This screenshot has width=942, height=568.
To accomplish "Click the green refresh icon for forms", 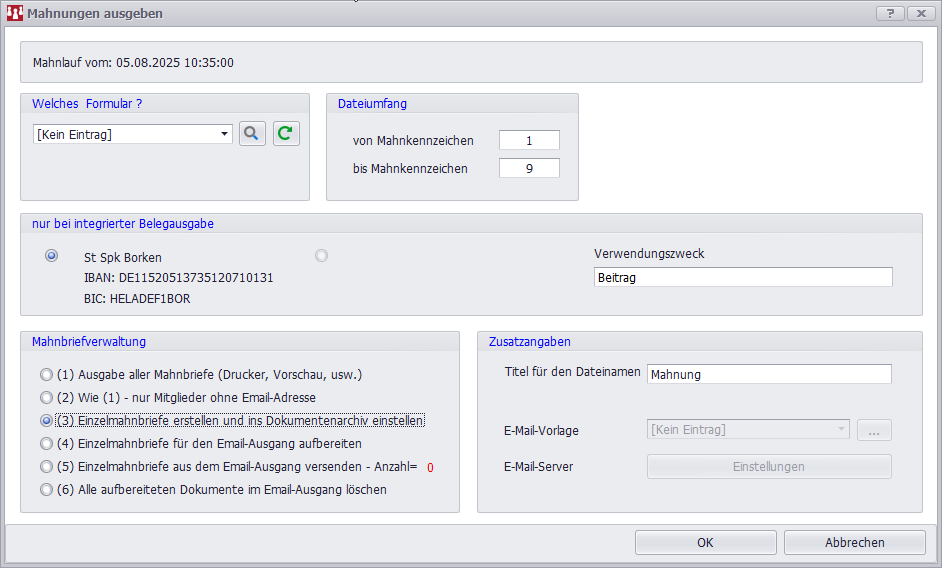I will pyautogui.click(x=286, y=134).
